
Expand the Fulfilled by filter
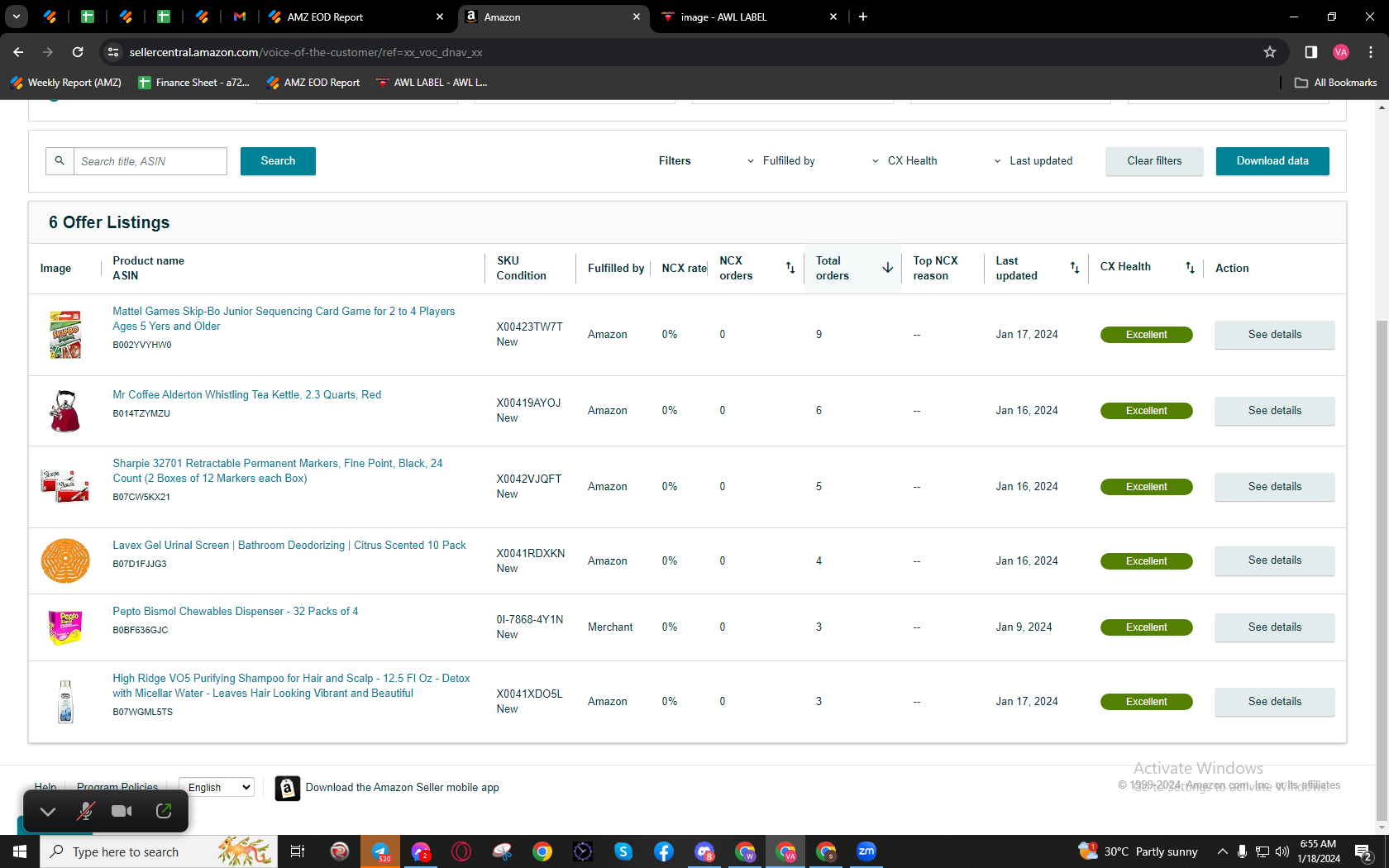(x=780, y=161)
